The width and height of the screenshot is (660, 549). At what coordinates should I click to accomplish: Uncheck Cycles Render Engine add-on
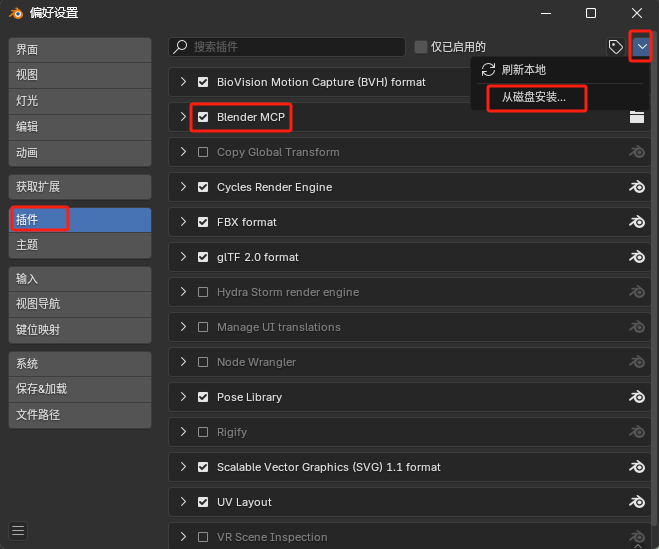(x=203, y=187)
